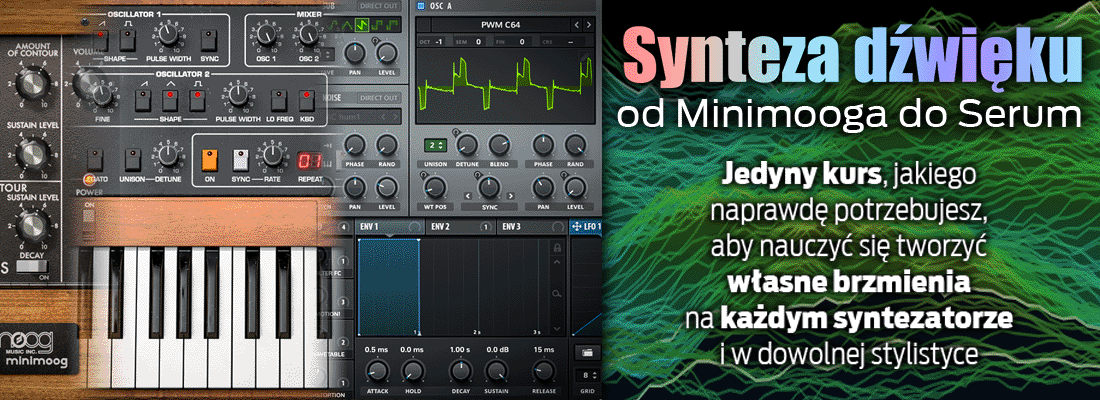Click the orange arpeggiator ON button

[x=209, y=160]
